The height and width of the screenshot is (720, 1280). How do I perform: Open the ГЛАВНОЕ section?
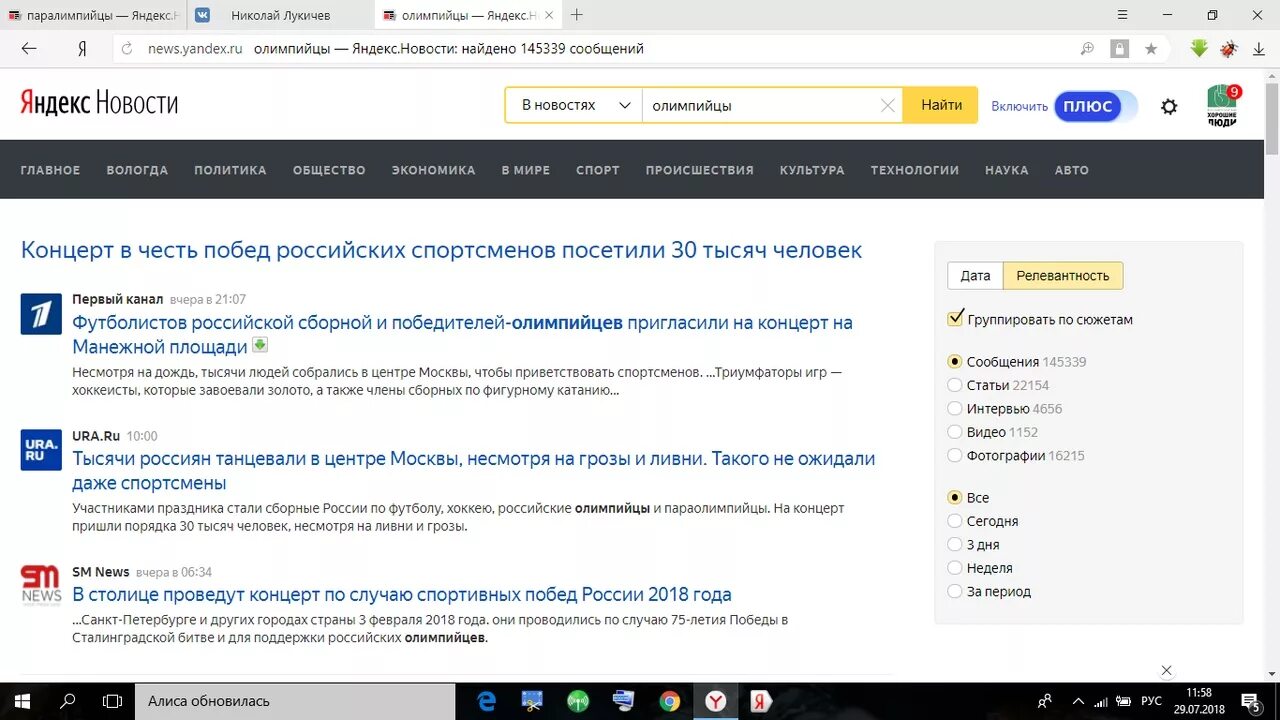[x=50, y=170]
